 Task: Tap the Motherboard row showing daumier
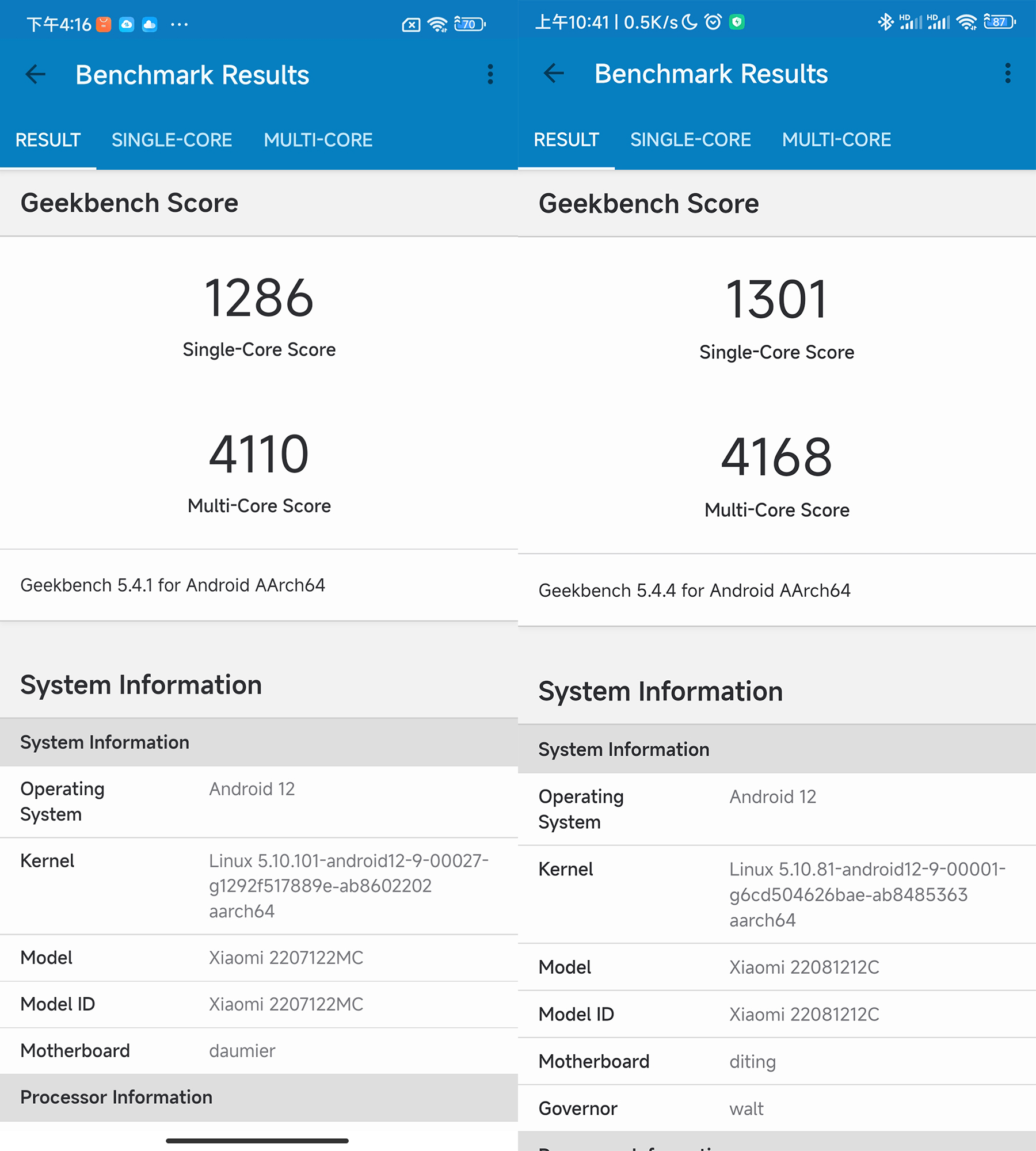point(259,1050)
